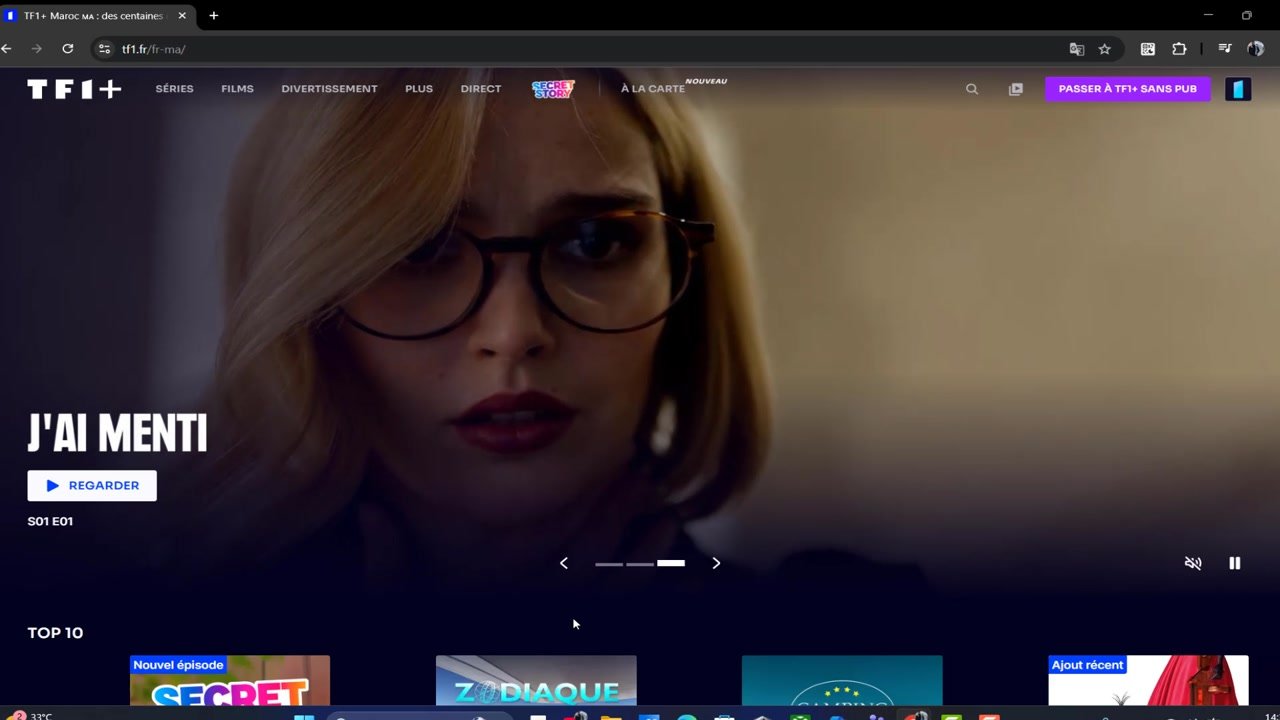The image size is (1280, 720).
Task: Close the TF1+ Maroc tab
Action: click(182, 16)
